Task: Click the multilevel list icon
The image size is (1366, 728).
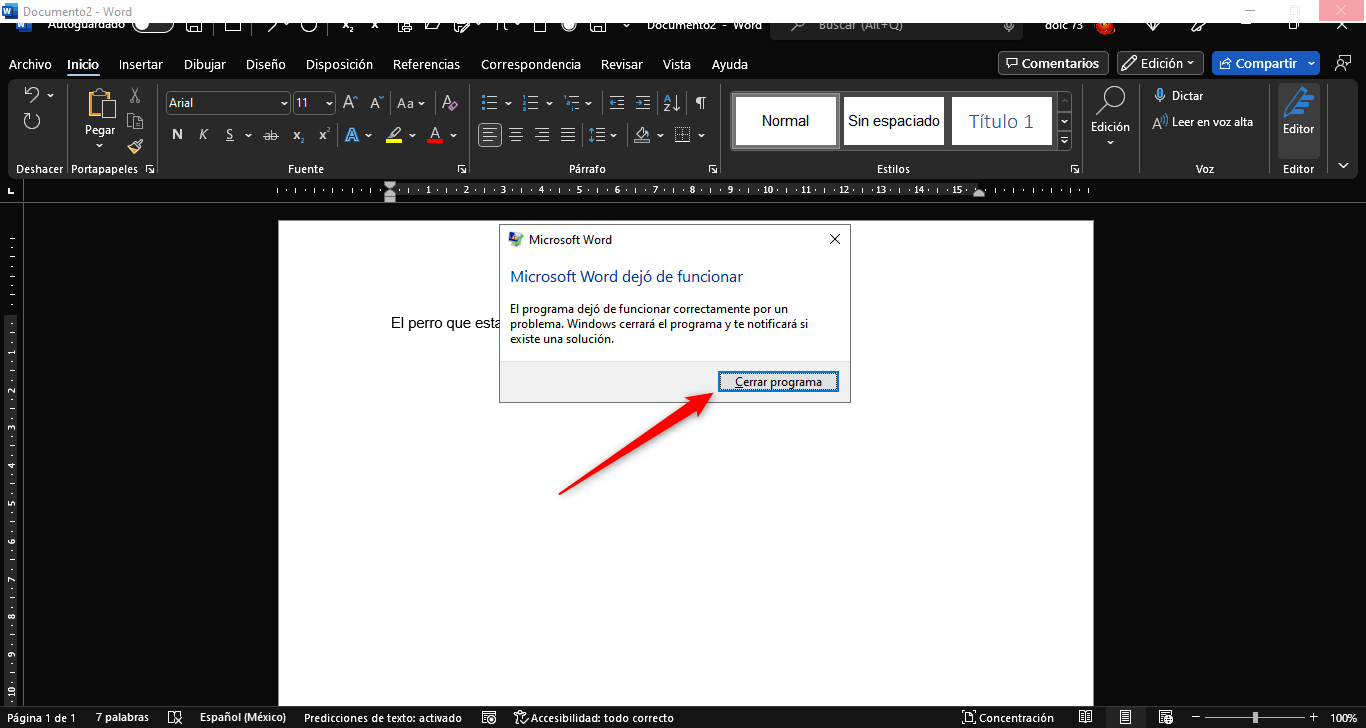Action: coord(572,103)
